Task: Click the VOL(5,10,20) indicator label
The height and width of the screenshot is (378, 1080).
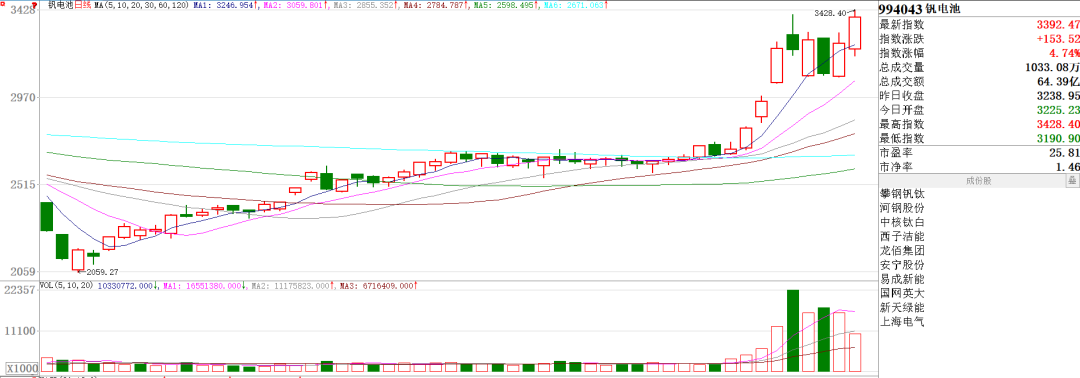Action: coord(68,285)
